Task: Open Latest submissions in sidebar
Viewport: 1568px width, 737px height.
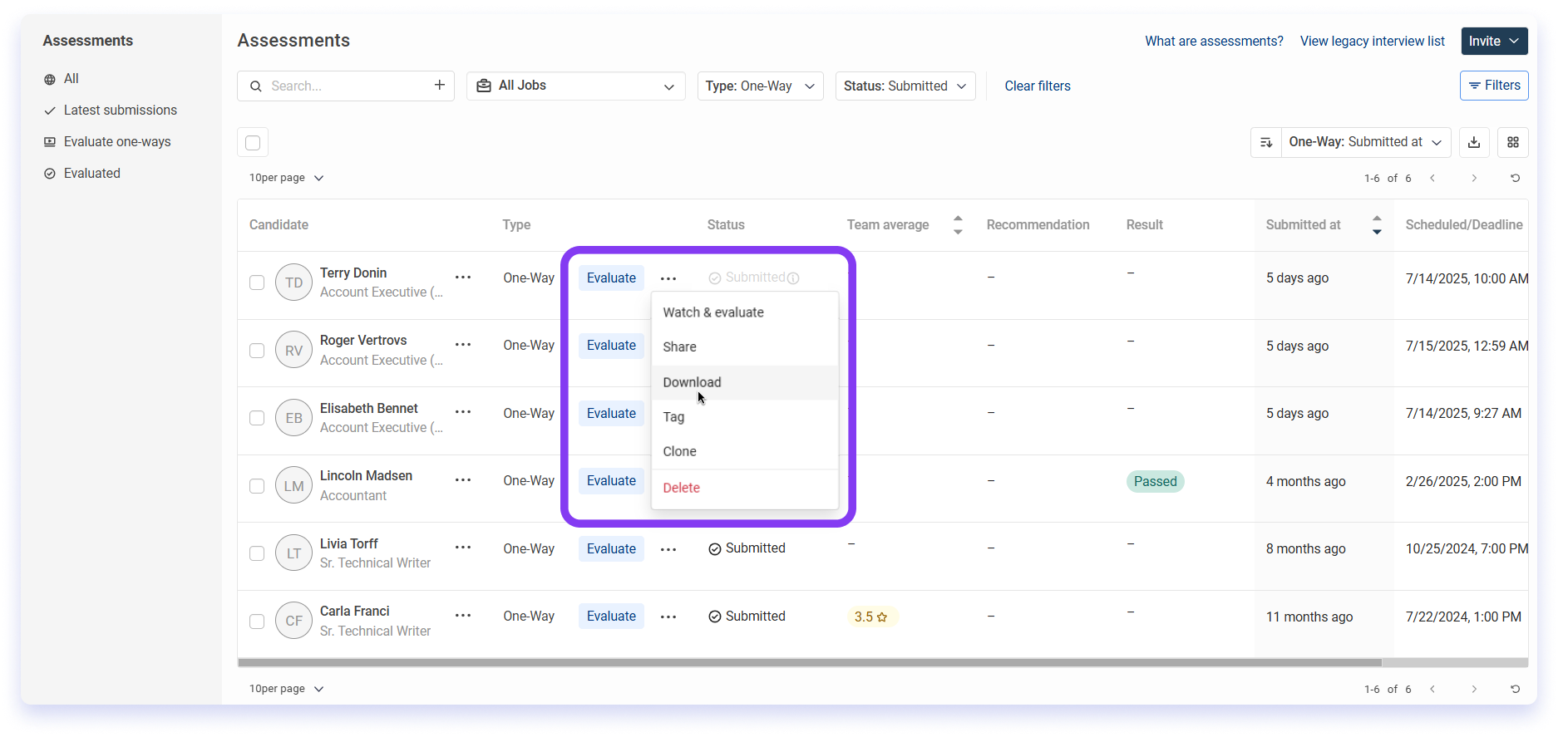Action: [x=111, y=111]
